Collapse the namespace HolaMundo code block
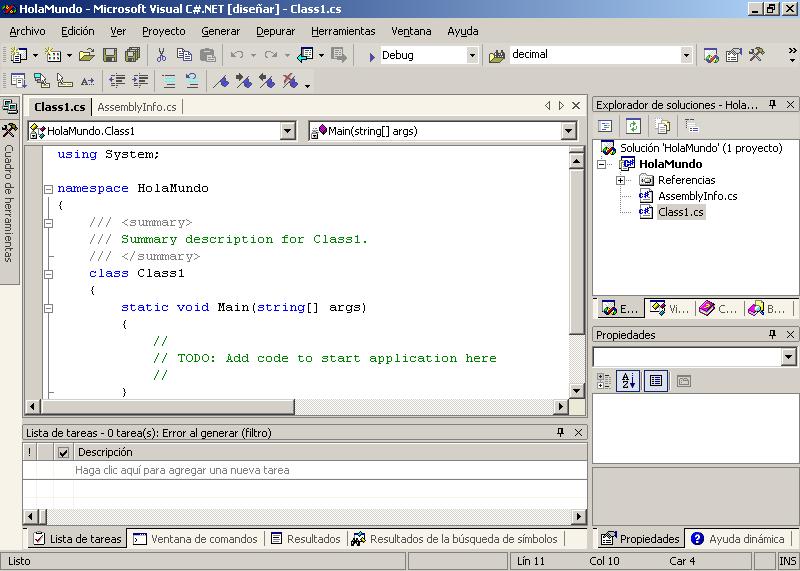This screenshot has width=800, height=571. coord(48,189)
